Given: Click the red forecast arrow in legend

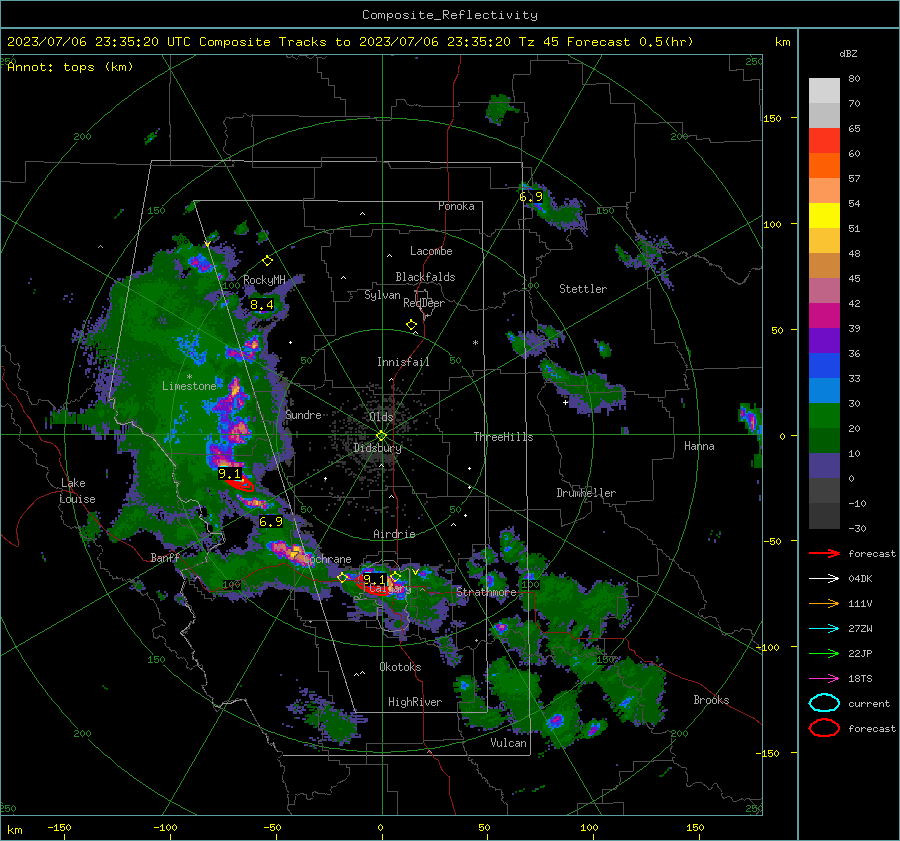Looking at the screenshot, I should pyautogui.click(x=824, y=553).
